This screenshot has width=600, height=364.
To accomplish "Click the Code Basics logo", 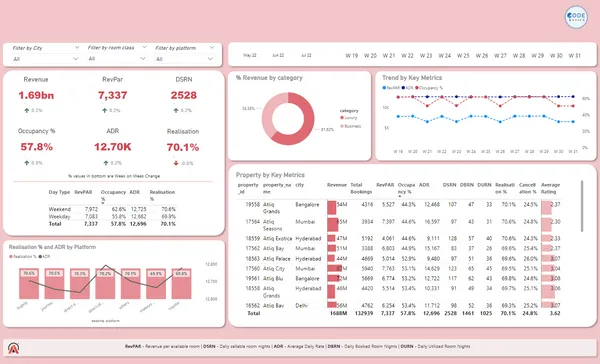I will tap(576, 17).
